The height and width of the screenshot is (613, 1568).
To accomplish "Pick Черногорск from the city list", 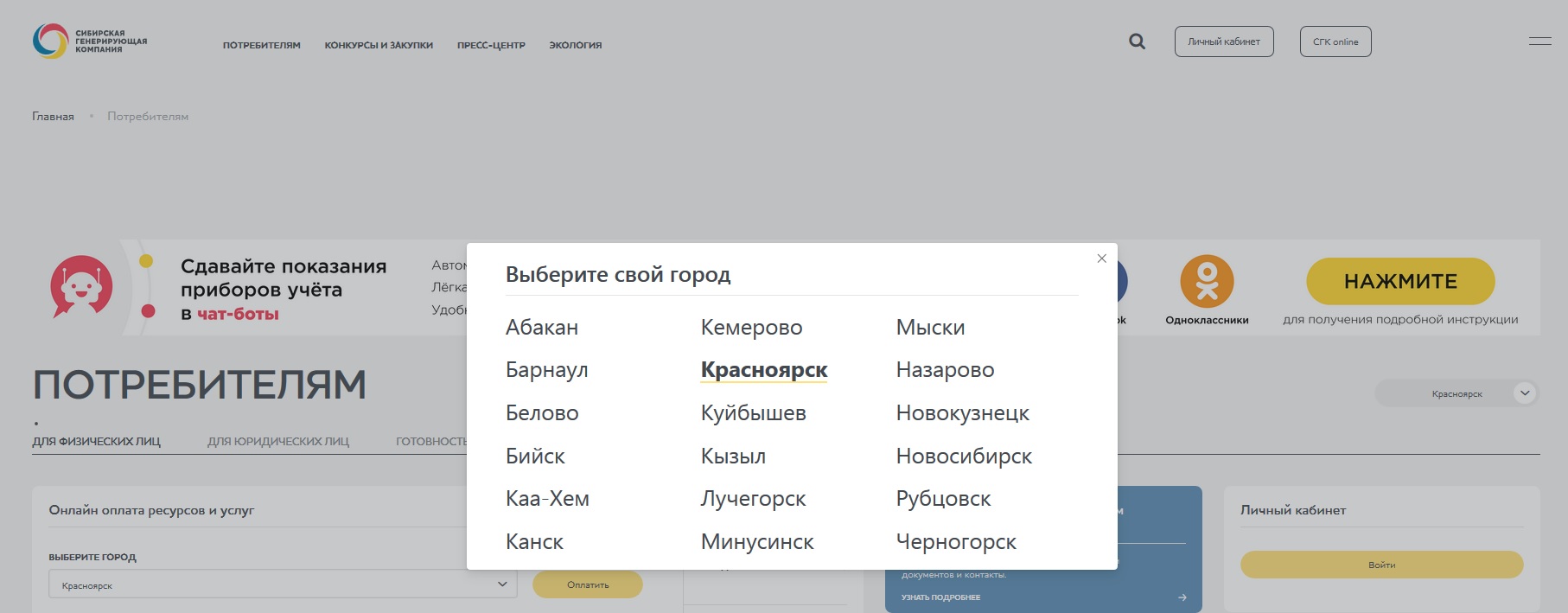I will pos(956,542).
